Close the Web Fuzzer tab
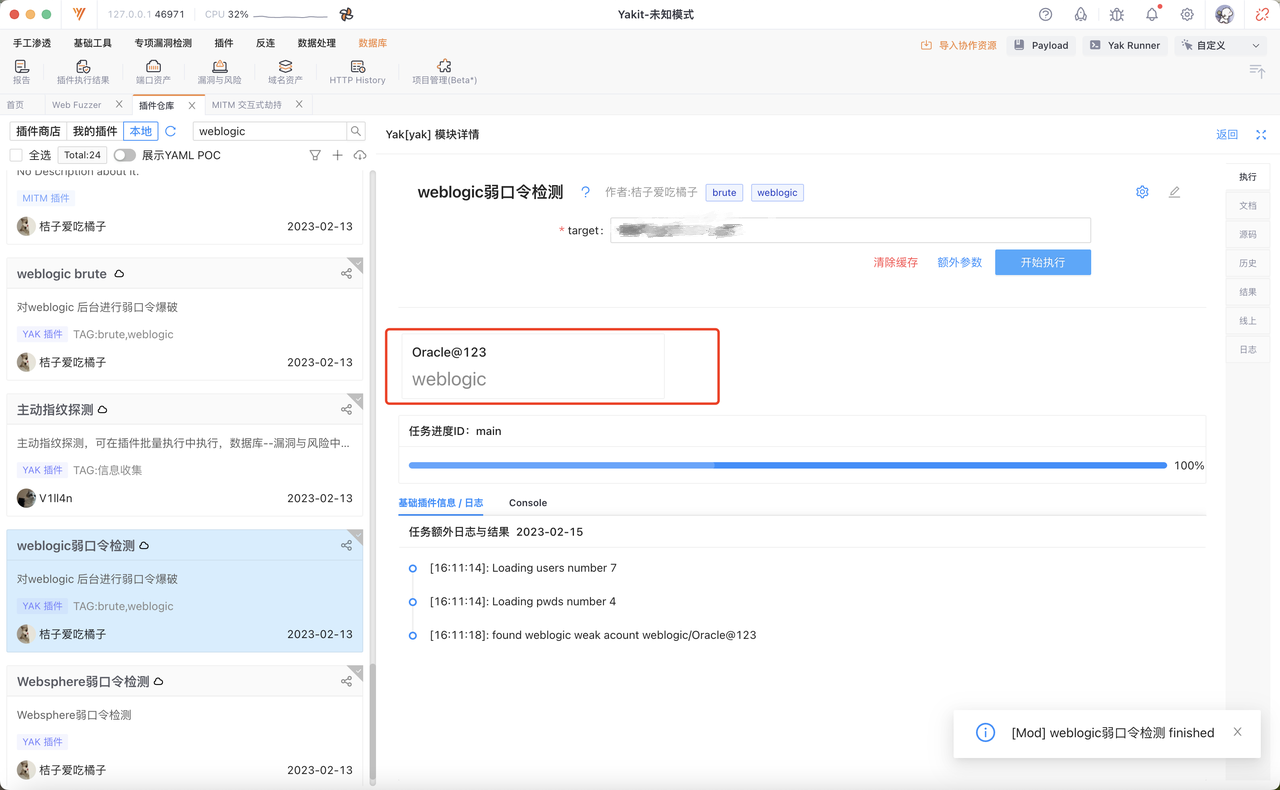The image size is (1280, 790). pos(120,105)
